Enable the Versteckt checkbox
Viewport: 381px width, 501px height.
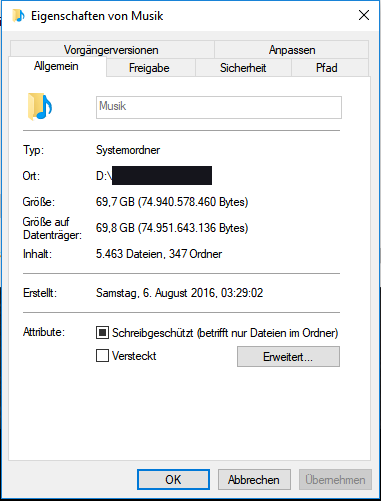[x=102, y=355]
